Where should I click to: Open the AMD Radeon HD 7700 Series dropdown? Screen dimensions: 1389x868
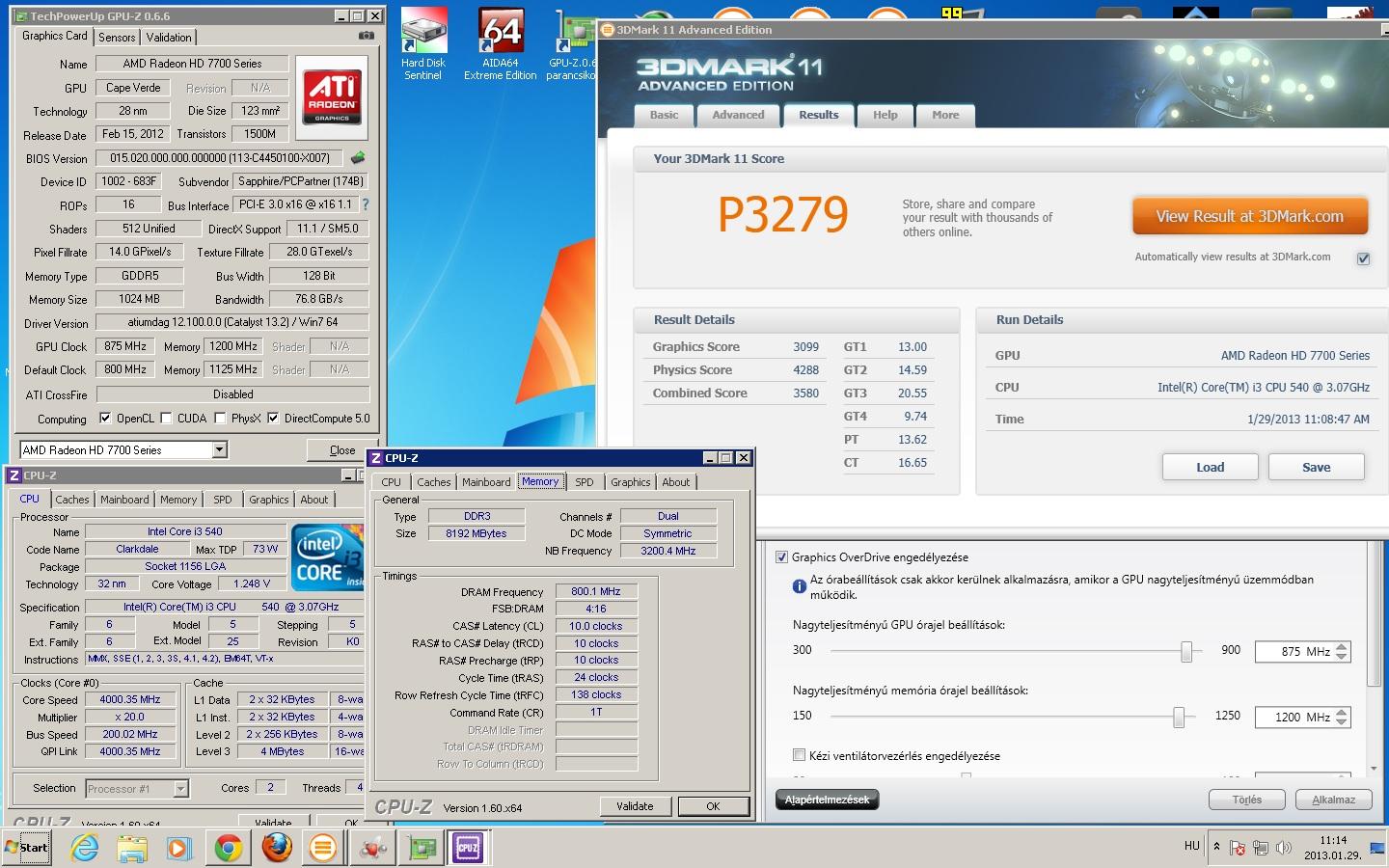(219, 449)
